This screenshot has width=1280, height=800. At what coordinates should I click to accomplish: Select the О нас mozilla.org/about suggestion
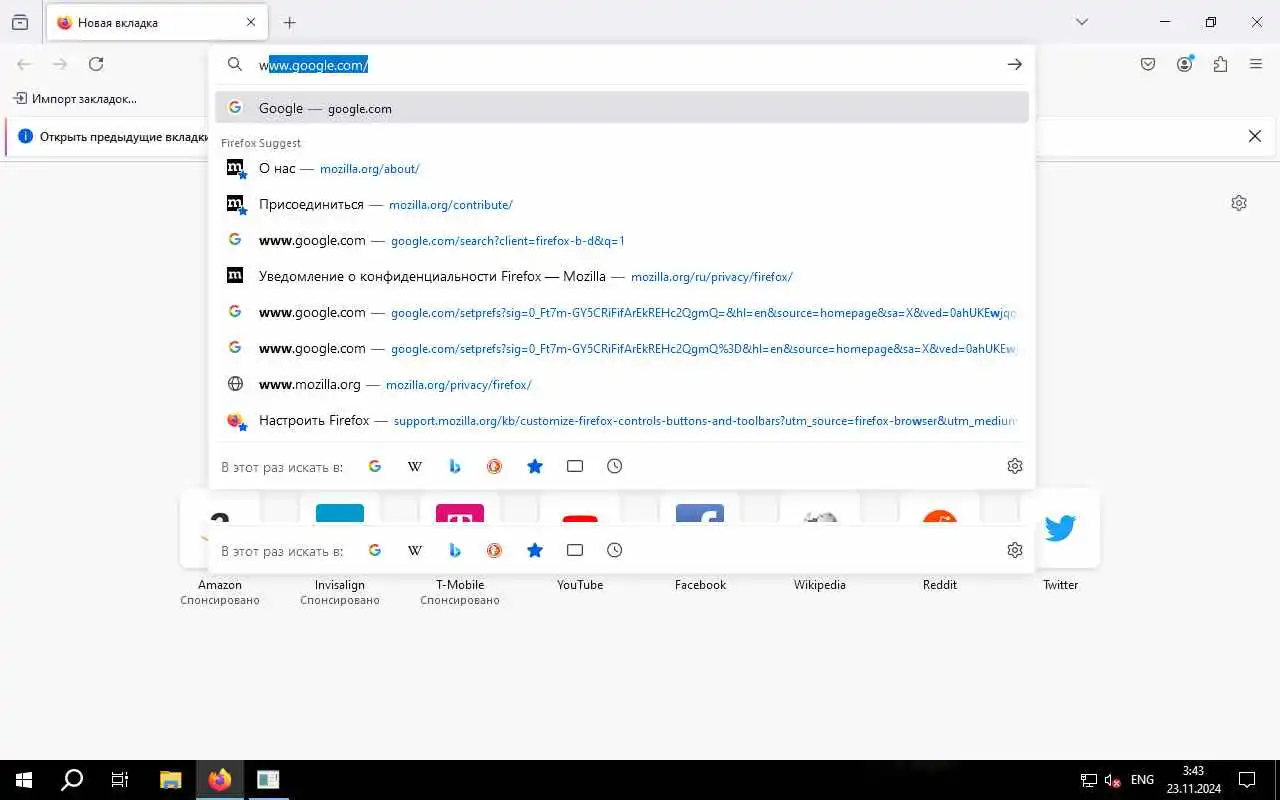(622, 168)
